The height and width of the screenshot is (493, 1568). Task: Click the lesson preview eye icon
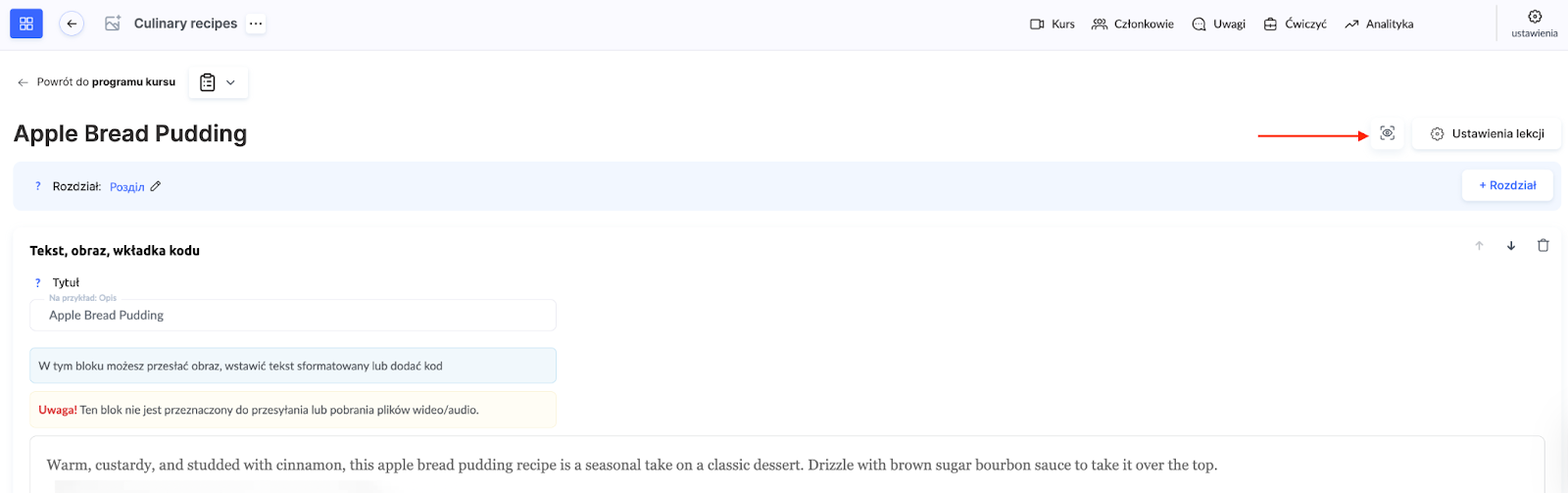click(x=1387, y=133)
